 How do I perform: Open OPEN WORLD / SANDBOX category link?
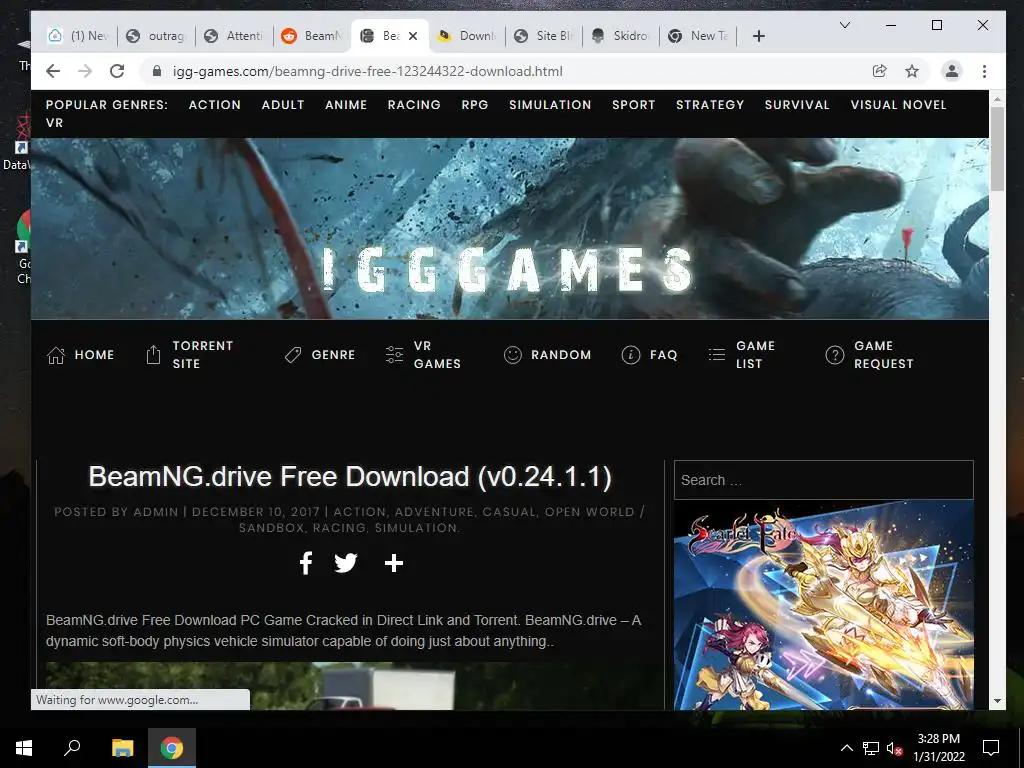[x=441, y=520]
